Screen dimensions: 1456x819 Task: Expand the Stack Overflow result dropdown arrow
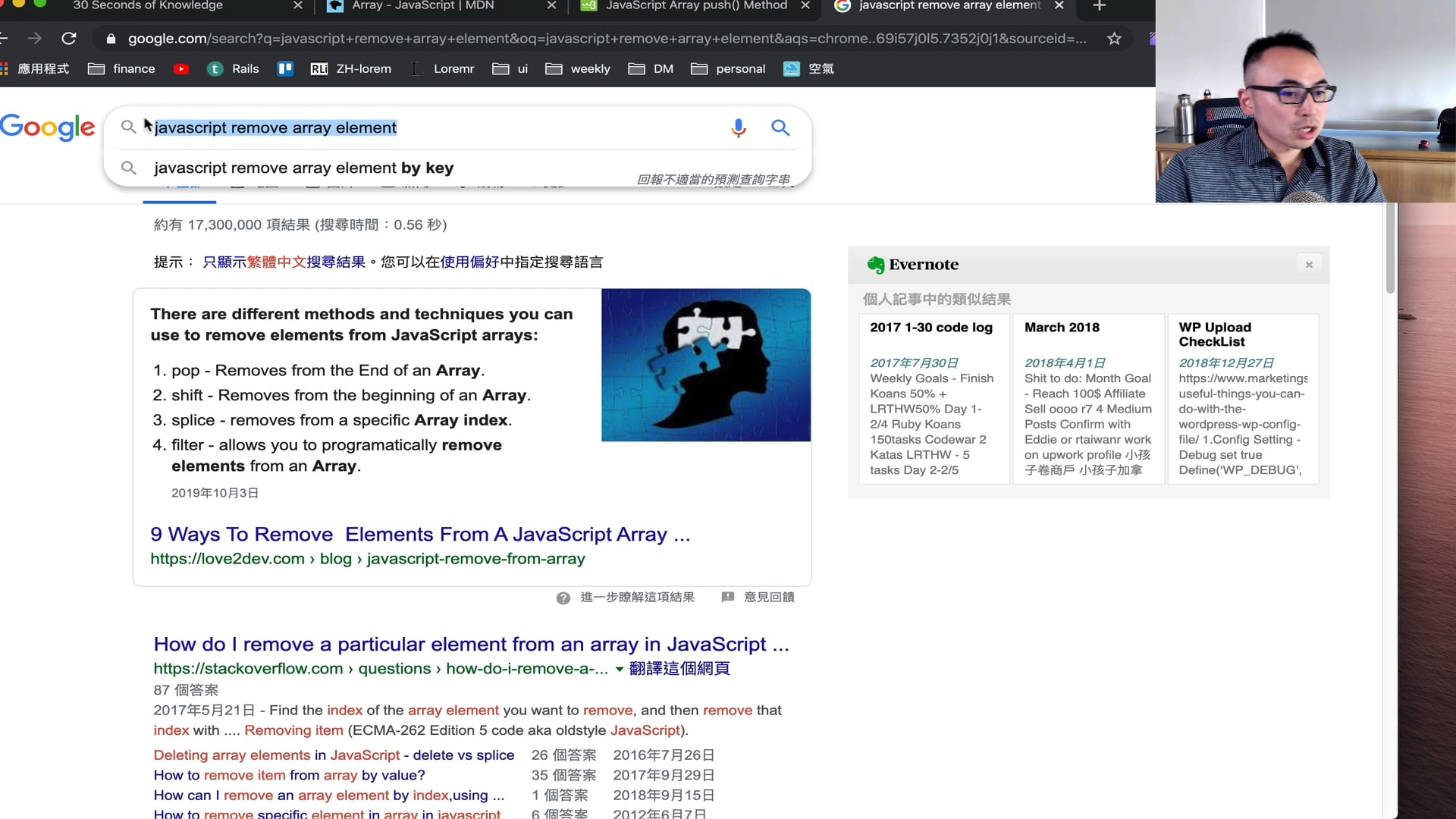(620, 669)
